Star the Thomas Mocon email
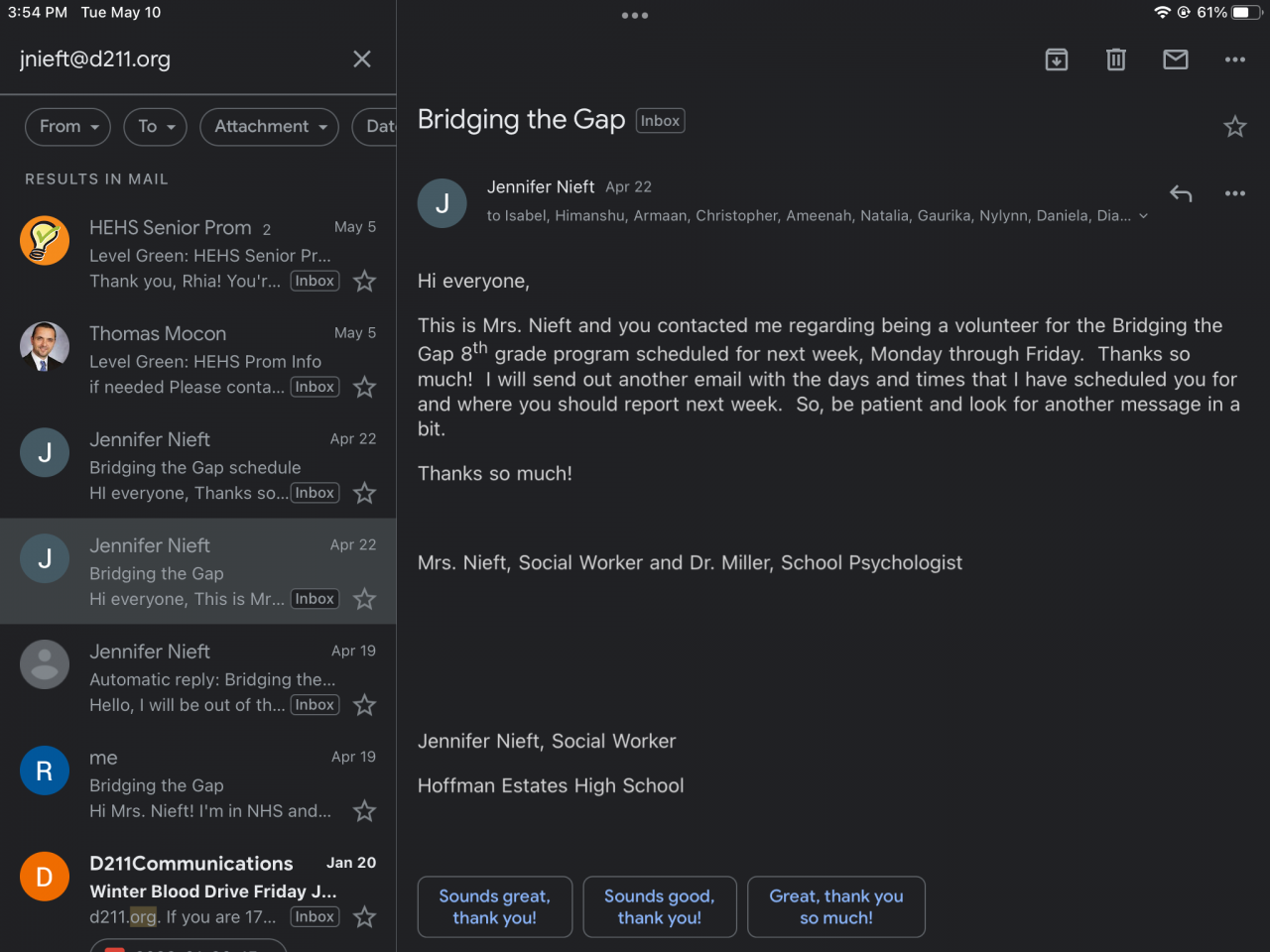Viewport: 1270px width, 952px height. [365, 388]
